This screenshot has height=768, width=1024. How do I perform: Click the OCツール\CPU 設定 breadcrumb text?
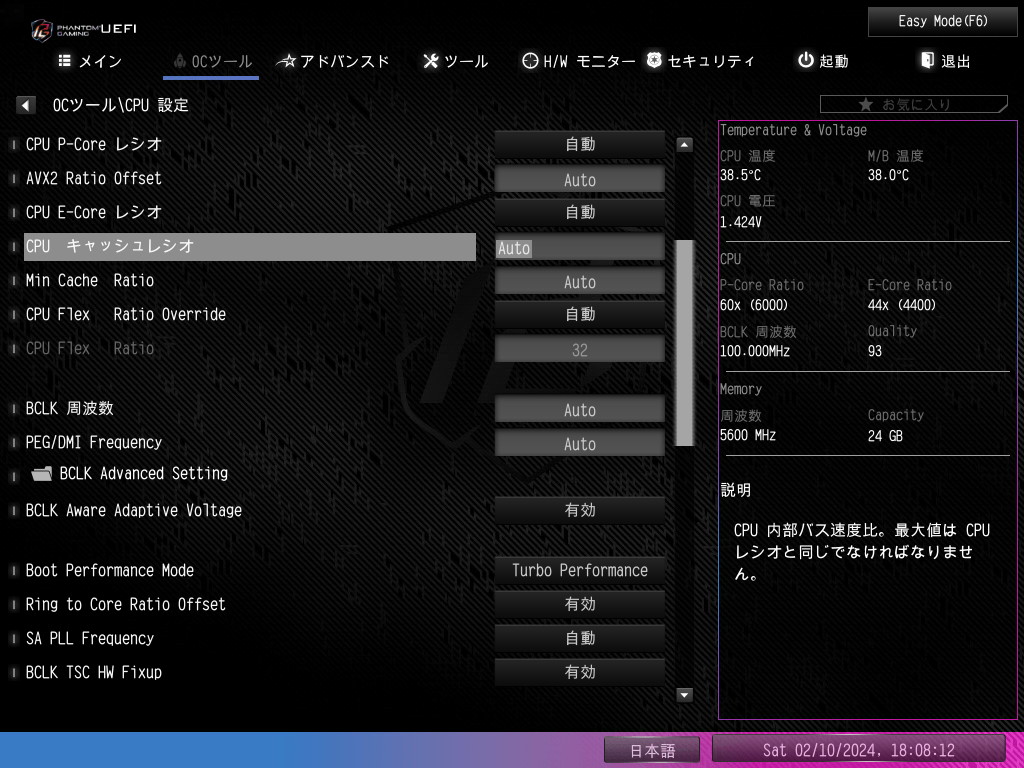[121, 104]
